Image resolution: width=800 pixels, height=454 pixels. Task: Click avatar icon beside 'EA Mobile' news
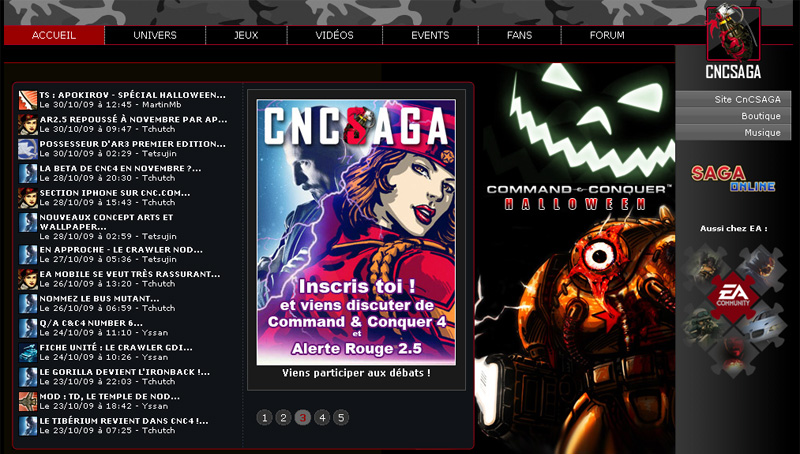28,279
